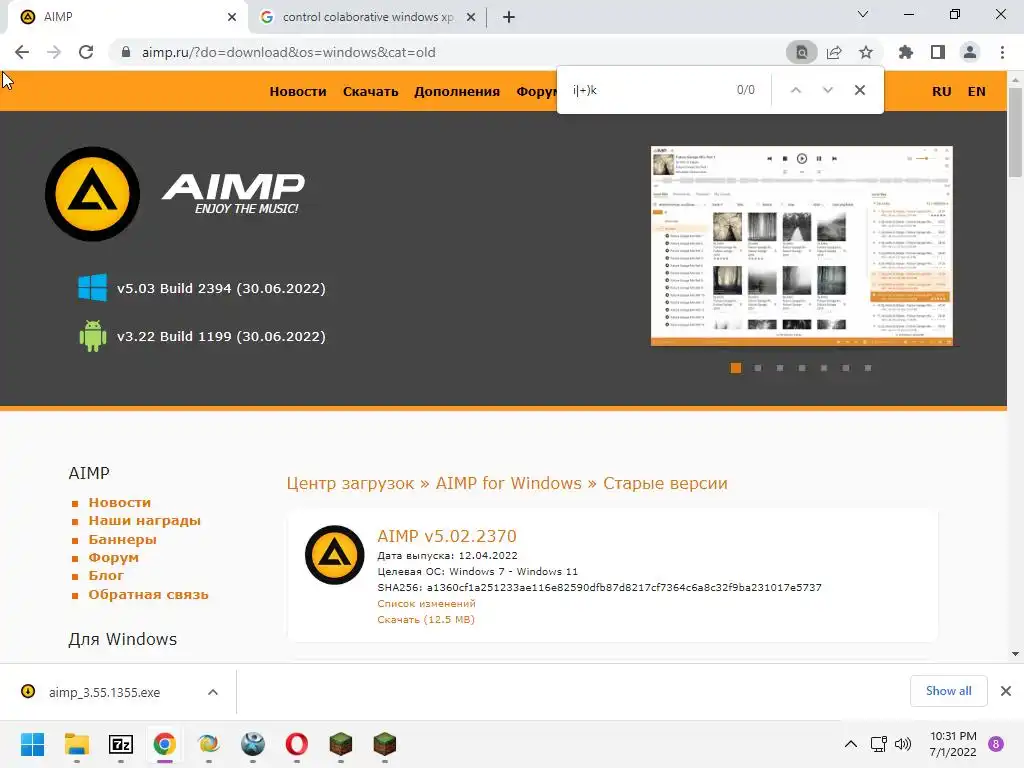The height and width of the screenshot is (768, 1024).
Task: Open Opera browser from taskbar
Action: tap(296, 744)
